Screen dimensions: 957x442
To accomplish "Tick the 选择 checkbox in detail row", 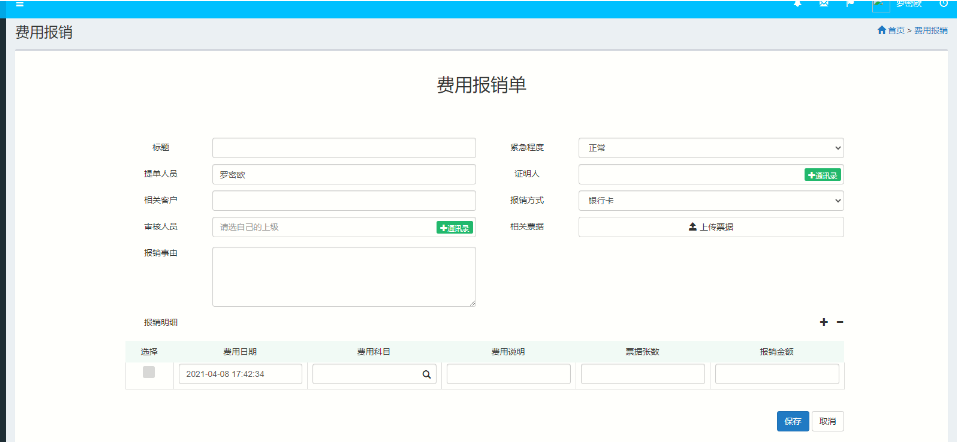I will click(149, 372).
